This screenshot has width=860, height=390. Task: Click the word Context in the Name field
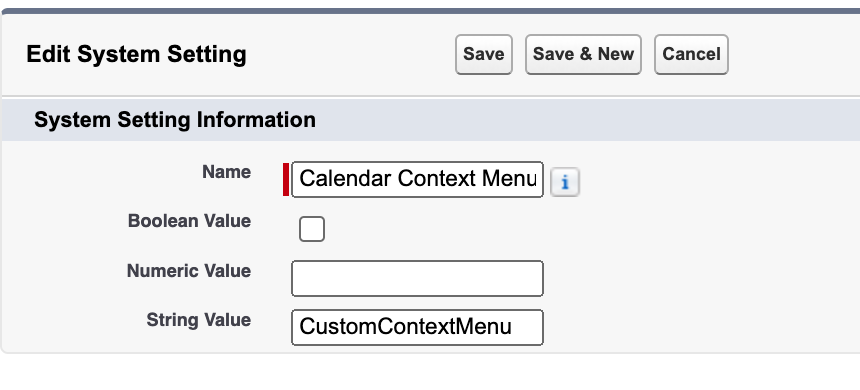[437, 179]
